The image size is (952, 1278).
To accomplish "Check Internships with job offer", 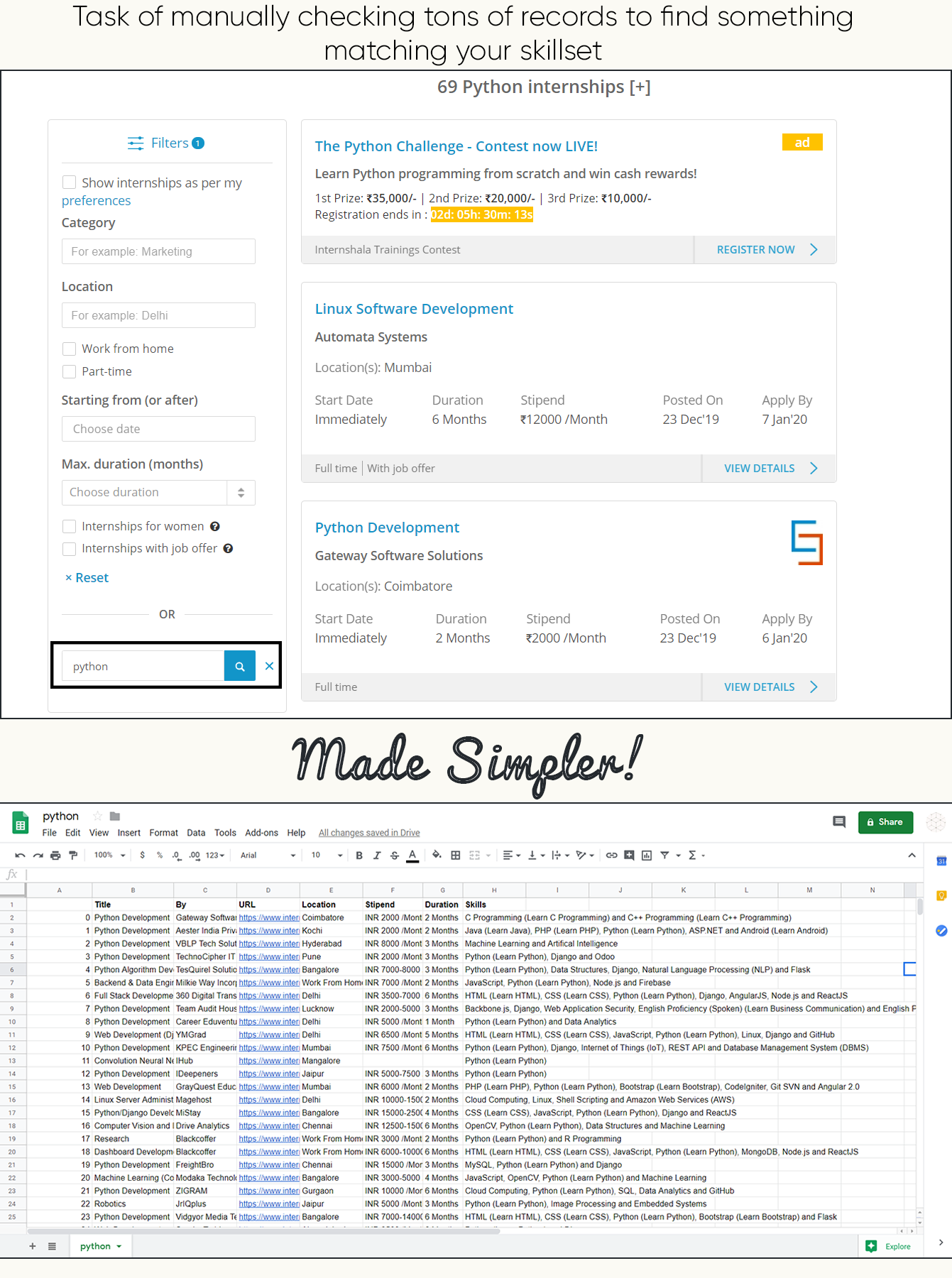I will 69,548.
